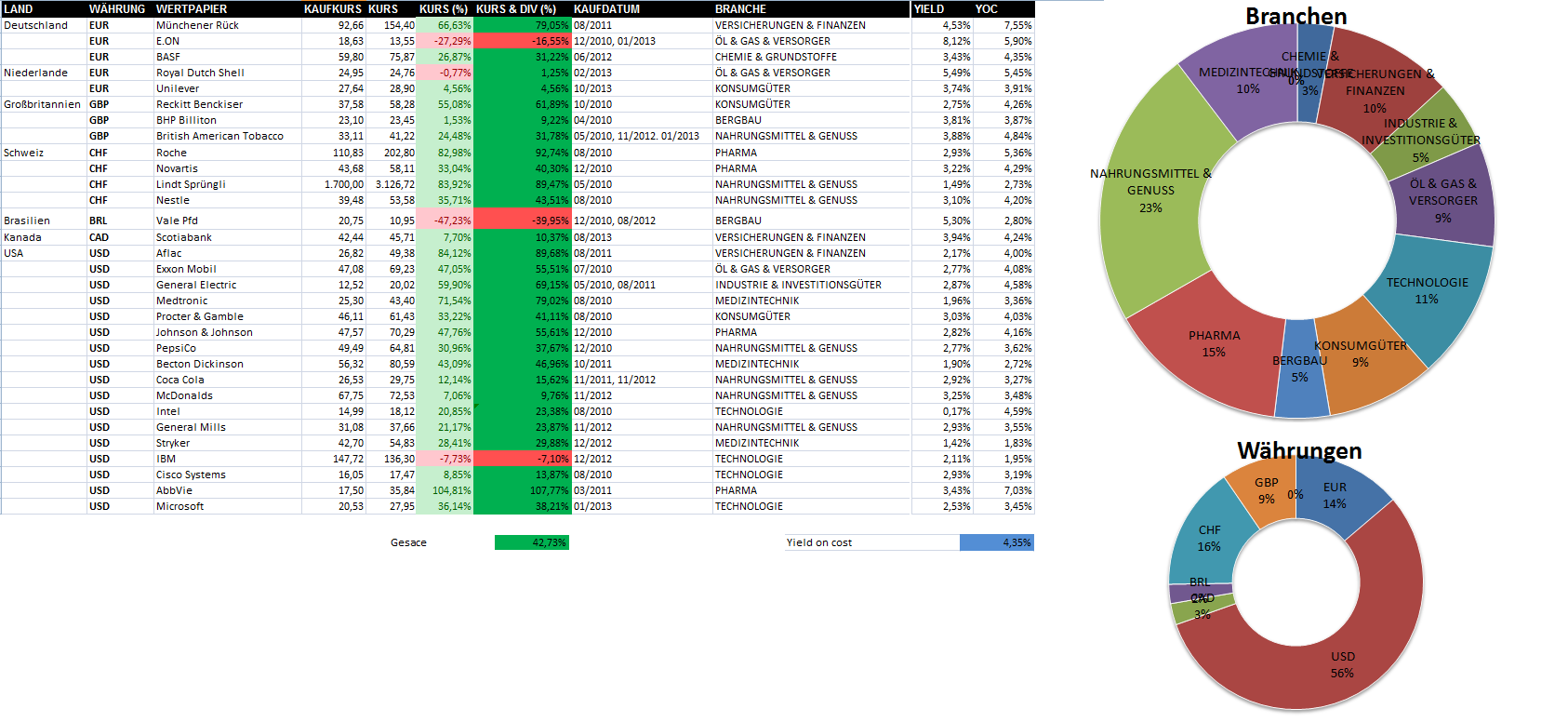Click the Exxon Mobil cell
The image size is (1568, 722).
228,269
